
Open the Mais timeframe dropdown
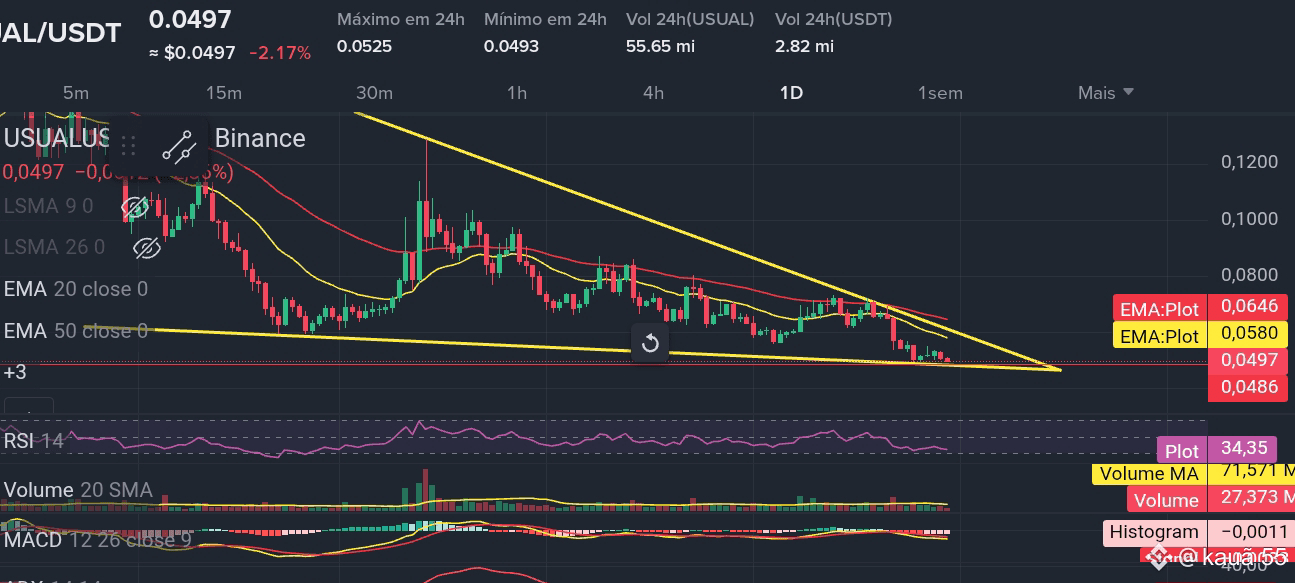pyautogui.click(x=1106, y=93)
